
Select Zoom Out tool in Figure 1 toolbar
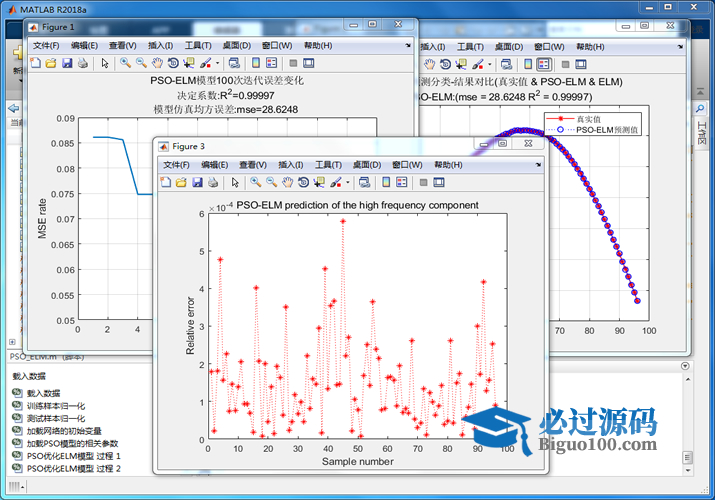(x=141, y=63)
